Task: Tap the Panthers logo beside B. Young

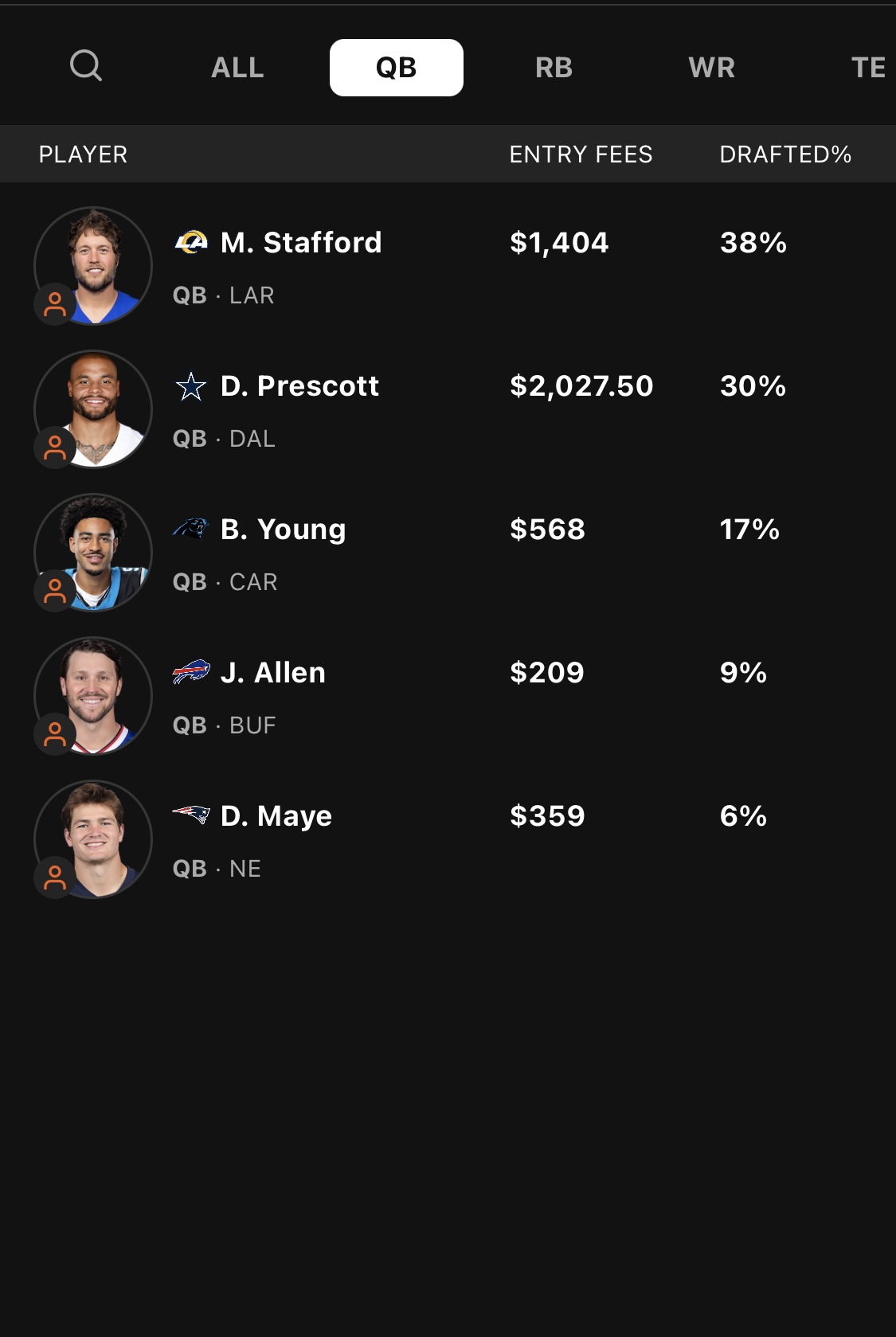Action: [x=191, y=529]
